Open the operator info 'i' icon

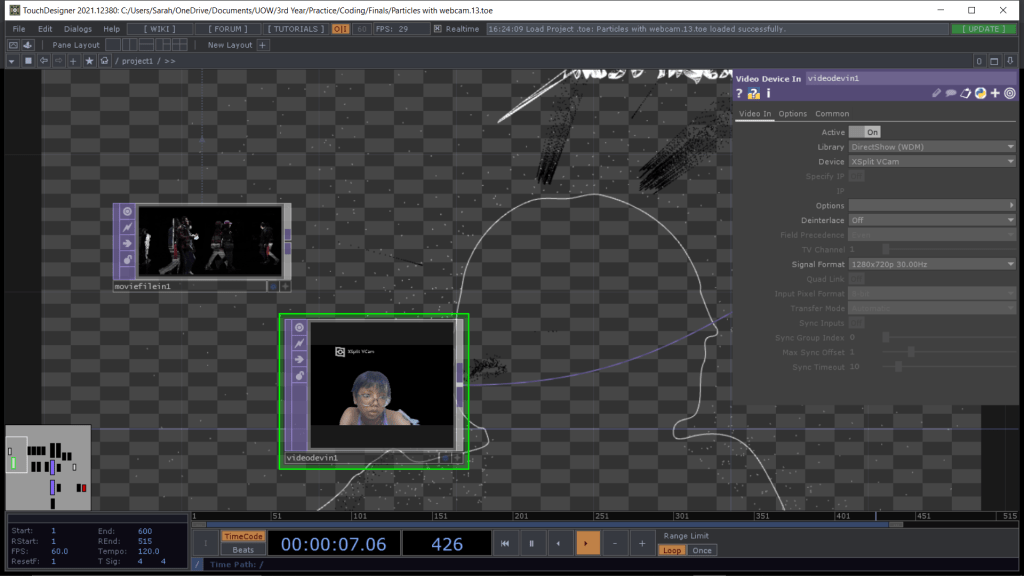(768, 93)
